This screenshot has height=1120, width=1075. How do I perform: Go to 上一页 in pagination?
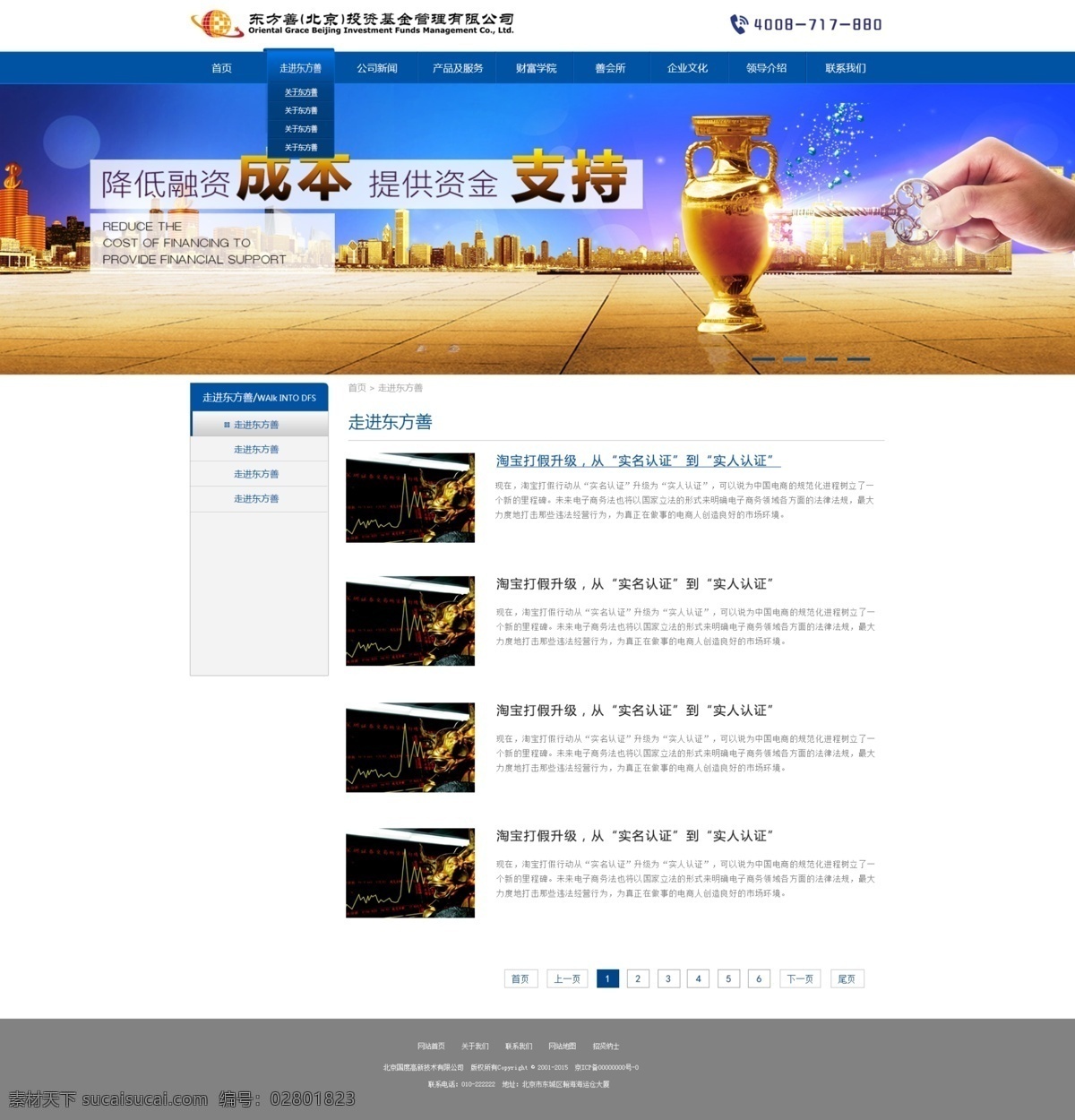coord(567,978)
